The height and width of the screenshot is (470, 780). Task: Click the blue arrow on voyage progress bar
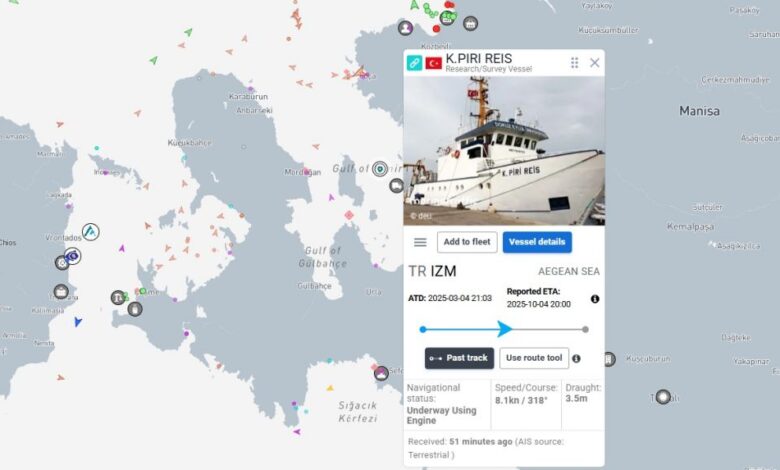[x=504, y=329]
